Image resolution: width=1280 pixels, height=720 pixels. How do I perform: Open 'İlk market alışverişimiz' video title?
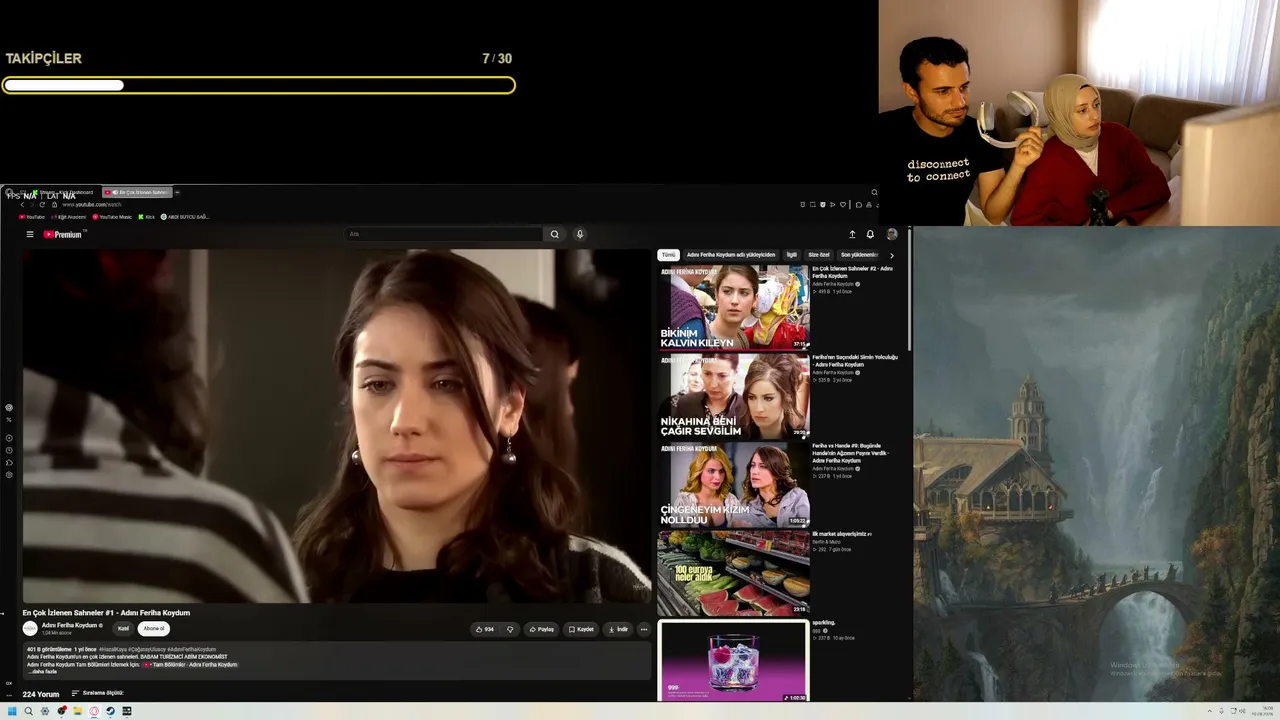coord(842,534)
